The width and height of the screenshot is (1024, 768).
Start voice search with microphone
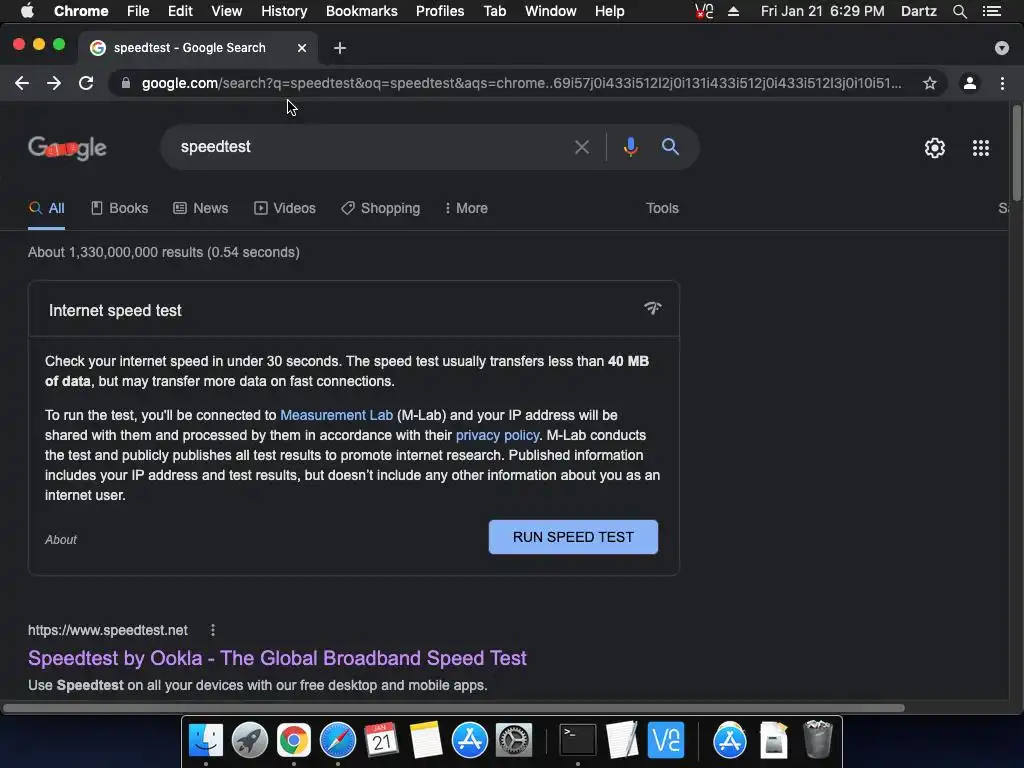[x=630, y=147]
